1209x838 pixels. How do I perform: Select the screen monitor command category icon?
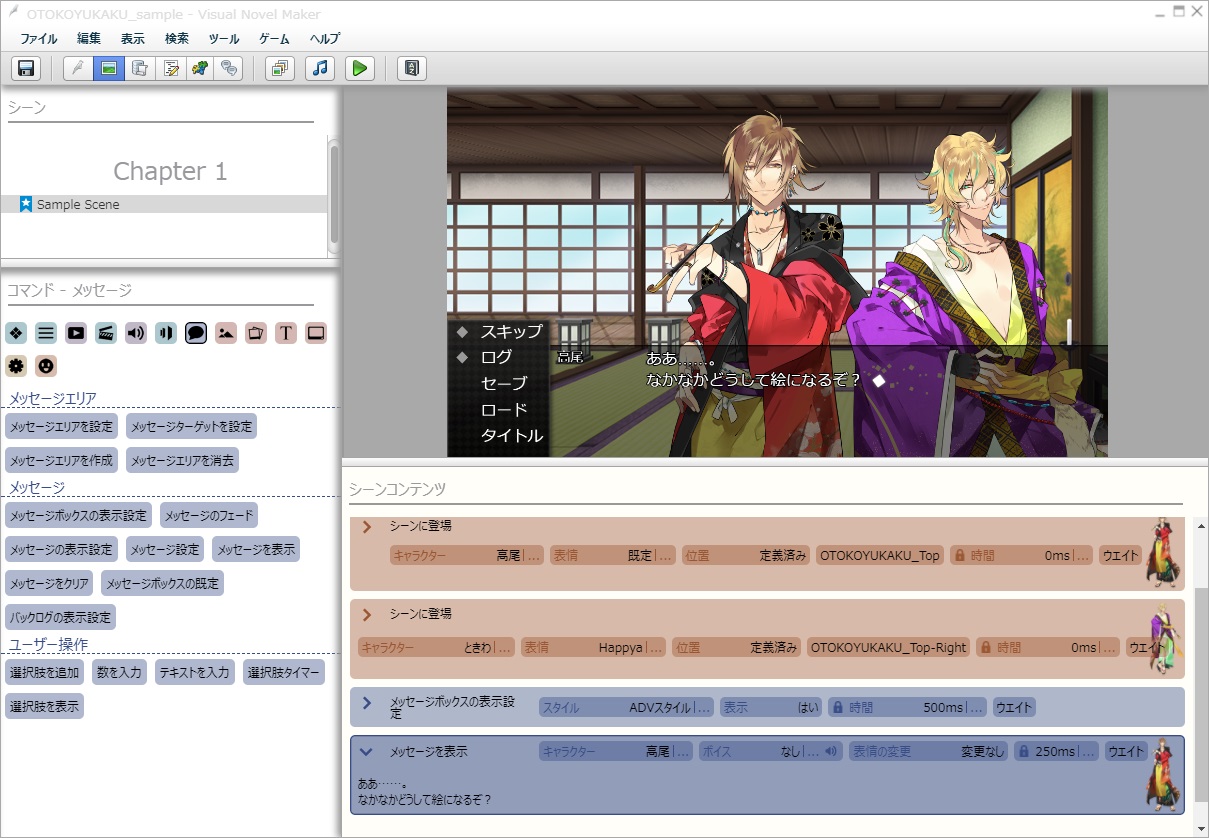coord(316,333)
